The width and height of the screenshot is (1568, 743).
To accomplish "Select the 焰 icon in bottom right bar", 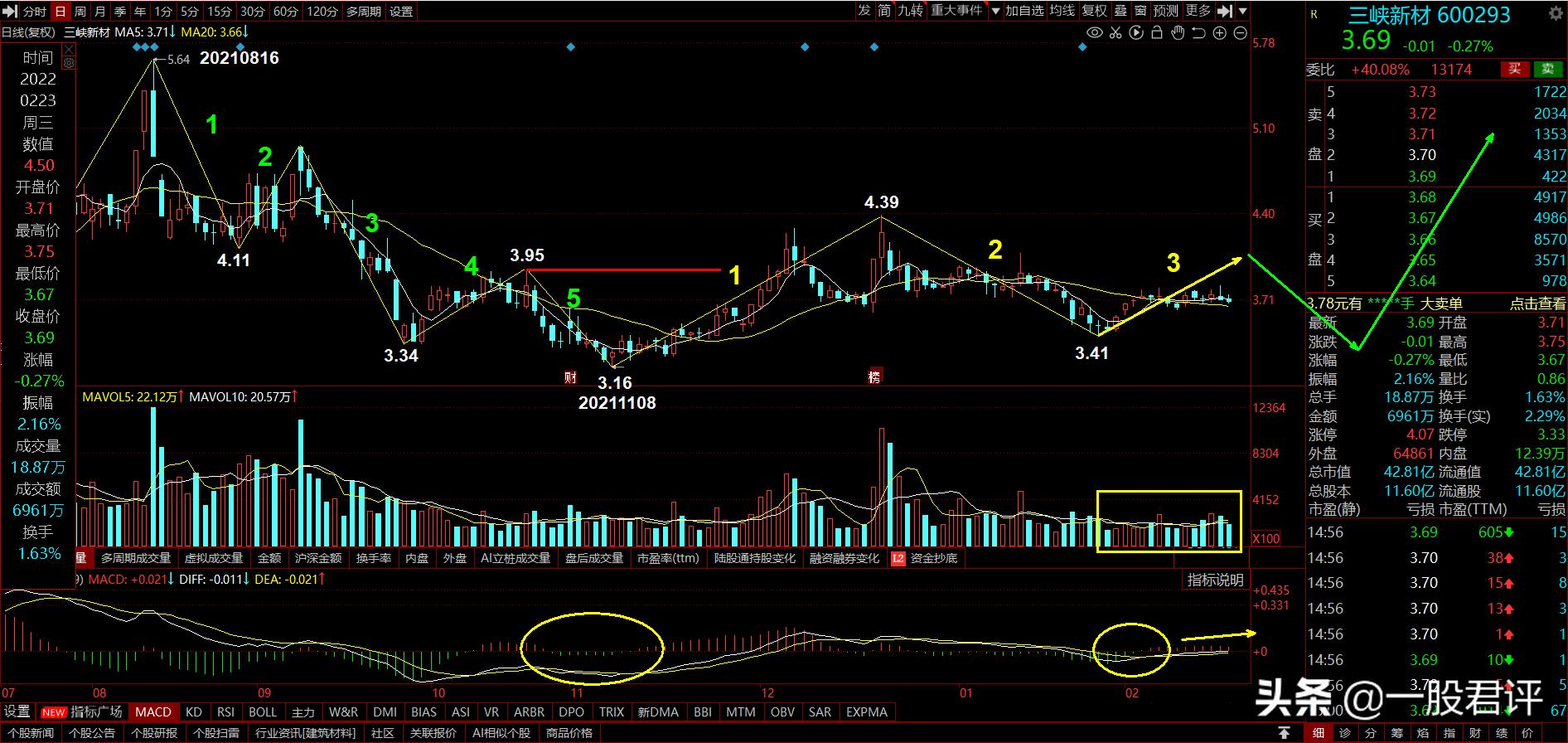I will click(x=1423, y=733).
